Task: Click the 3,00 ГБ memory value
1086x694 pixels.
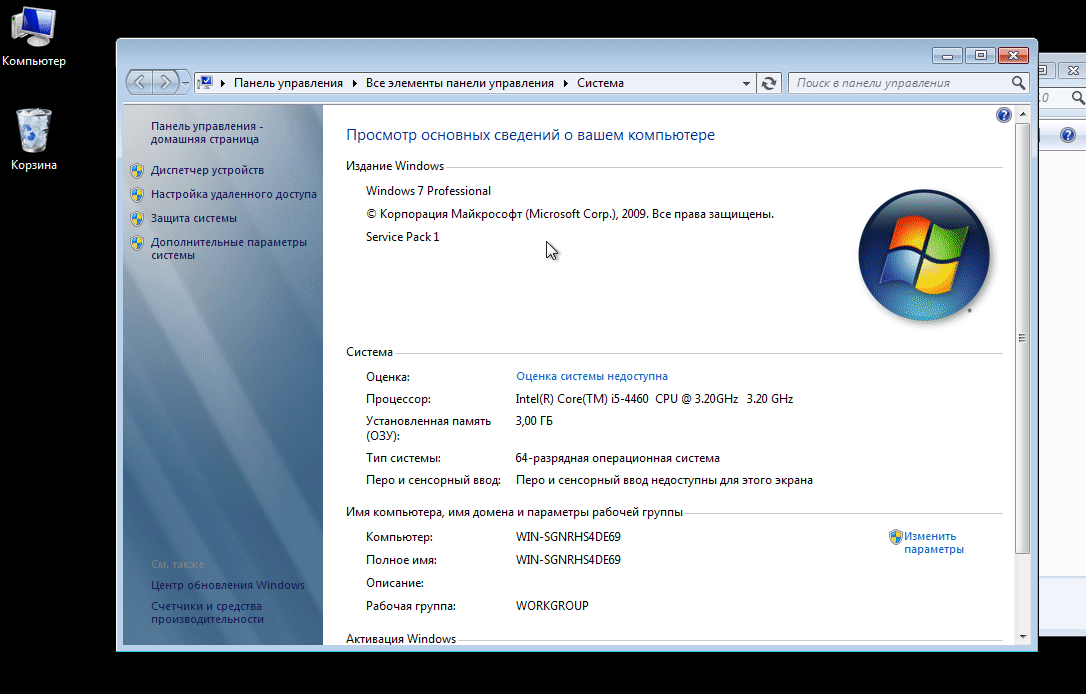Action: click(x=534, y=421)
